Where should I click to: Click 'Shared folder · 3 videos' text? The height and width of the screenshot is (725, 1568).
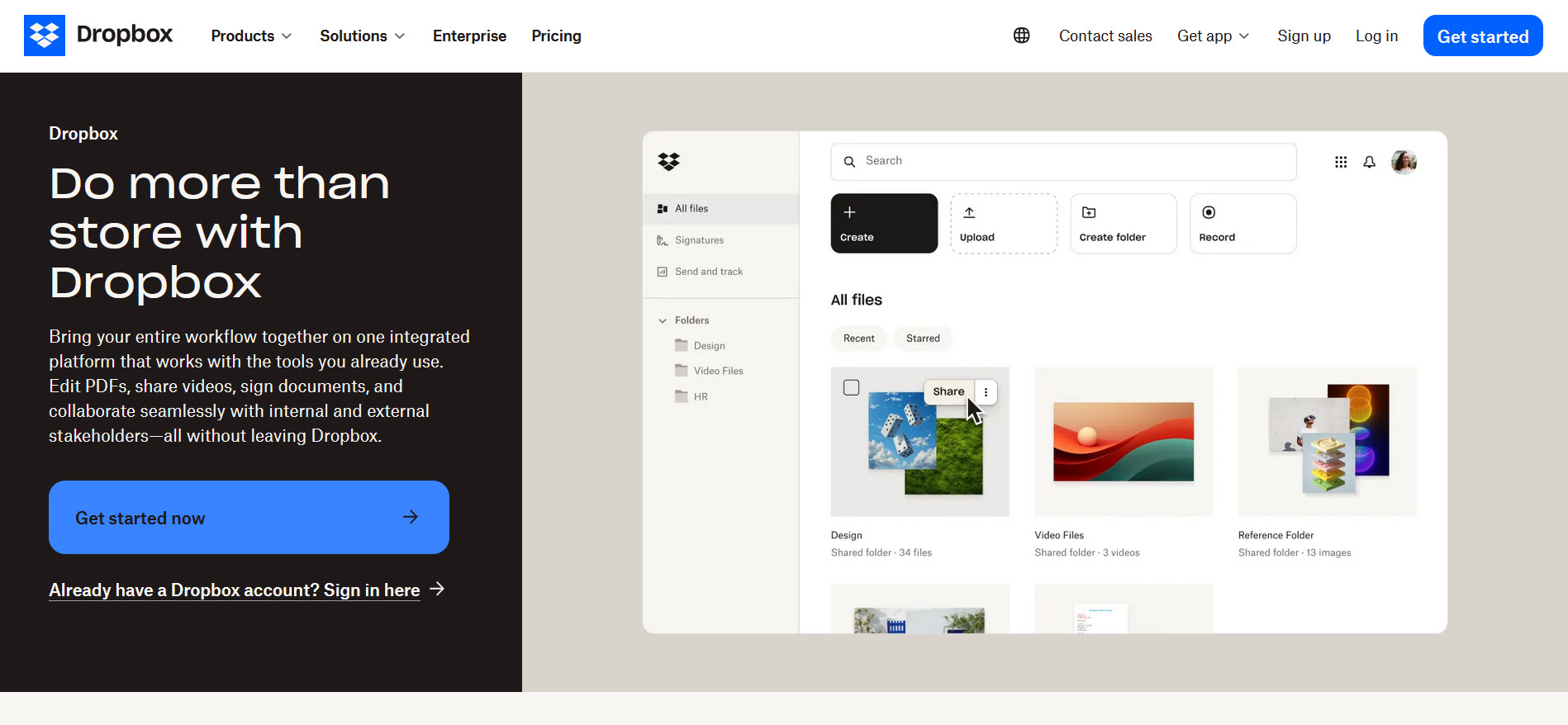click(x=1087, y=552)
